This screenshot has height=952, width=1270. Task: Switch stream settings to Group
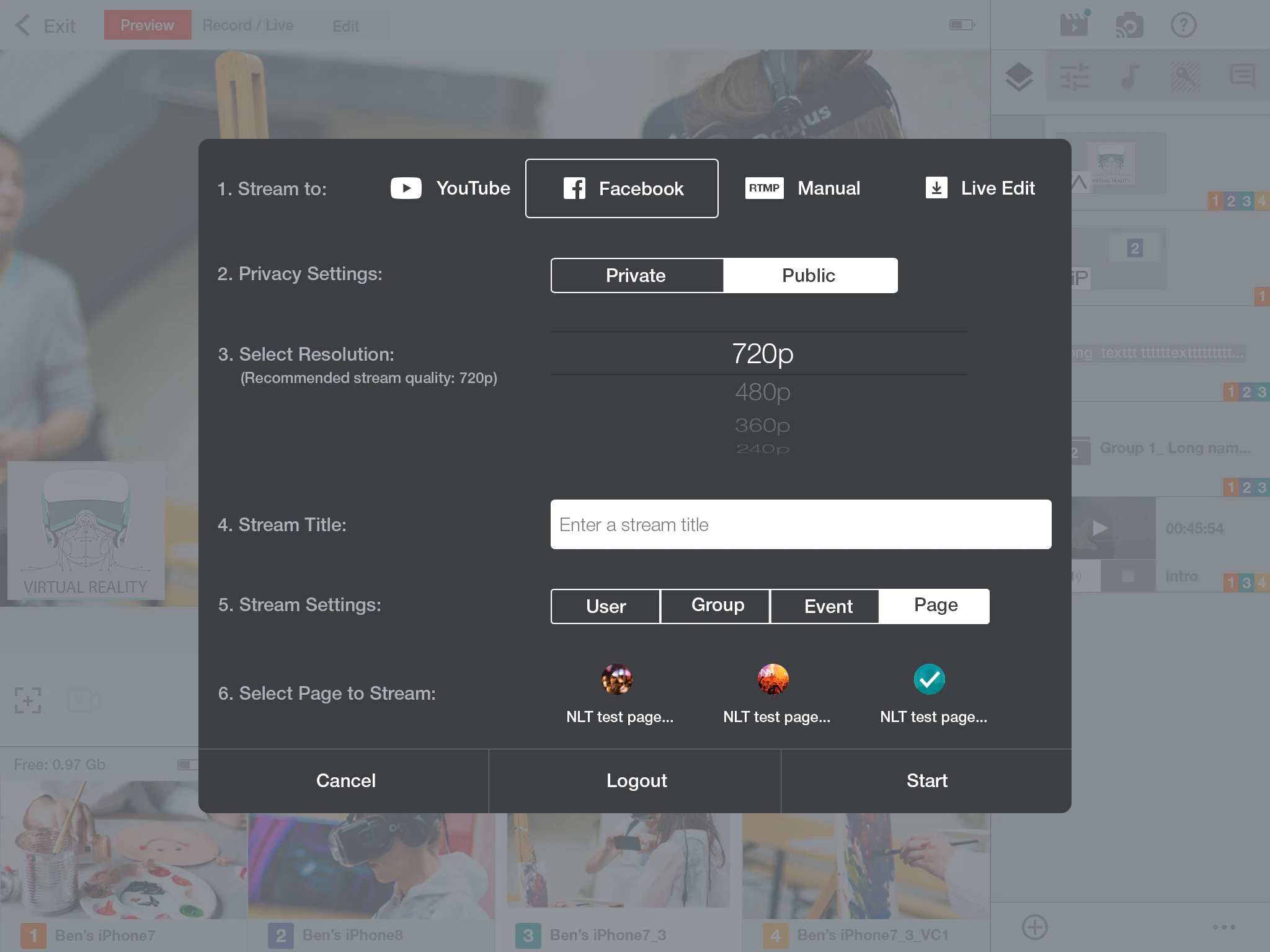[717, 606]
